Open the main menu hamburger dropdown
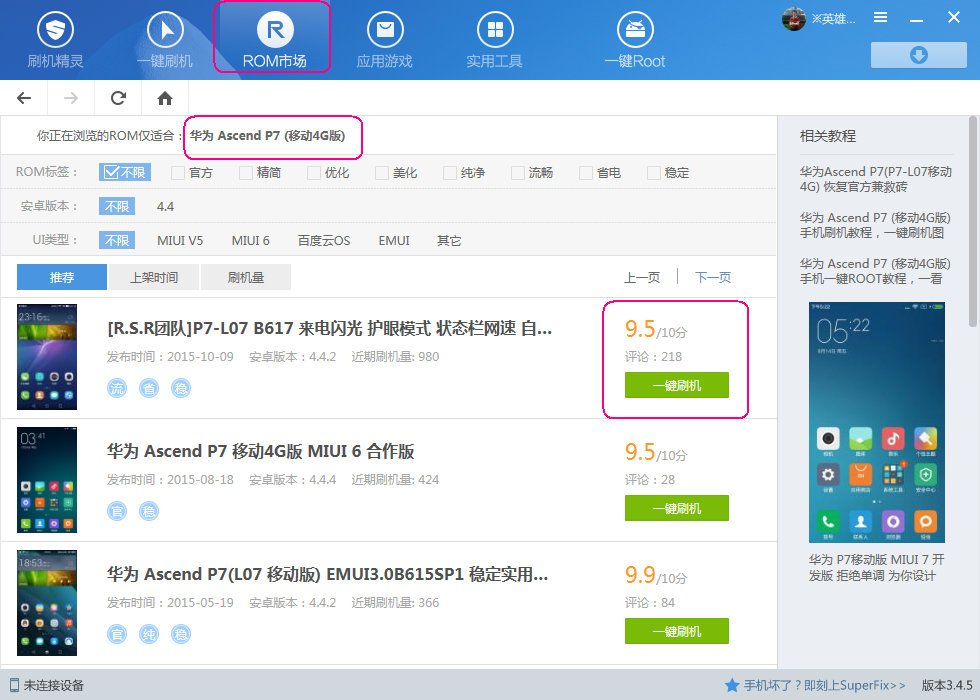 pyautogui.click(x=881, y=18)
